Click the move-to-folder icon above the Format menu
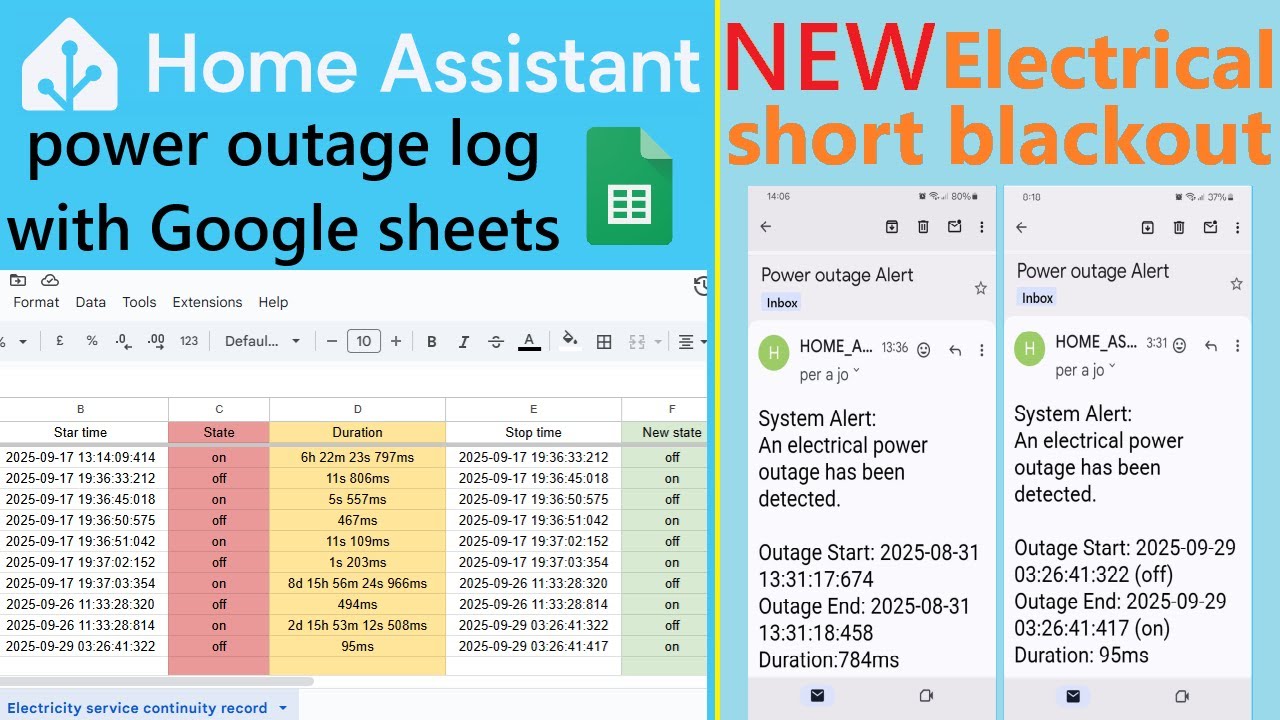1280x720 pixels. (18, 281)
